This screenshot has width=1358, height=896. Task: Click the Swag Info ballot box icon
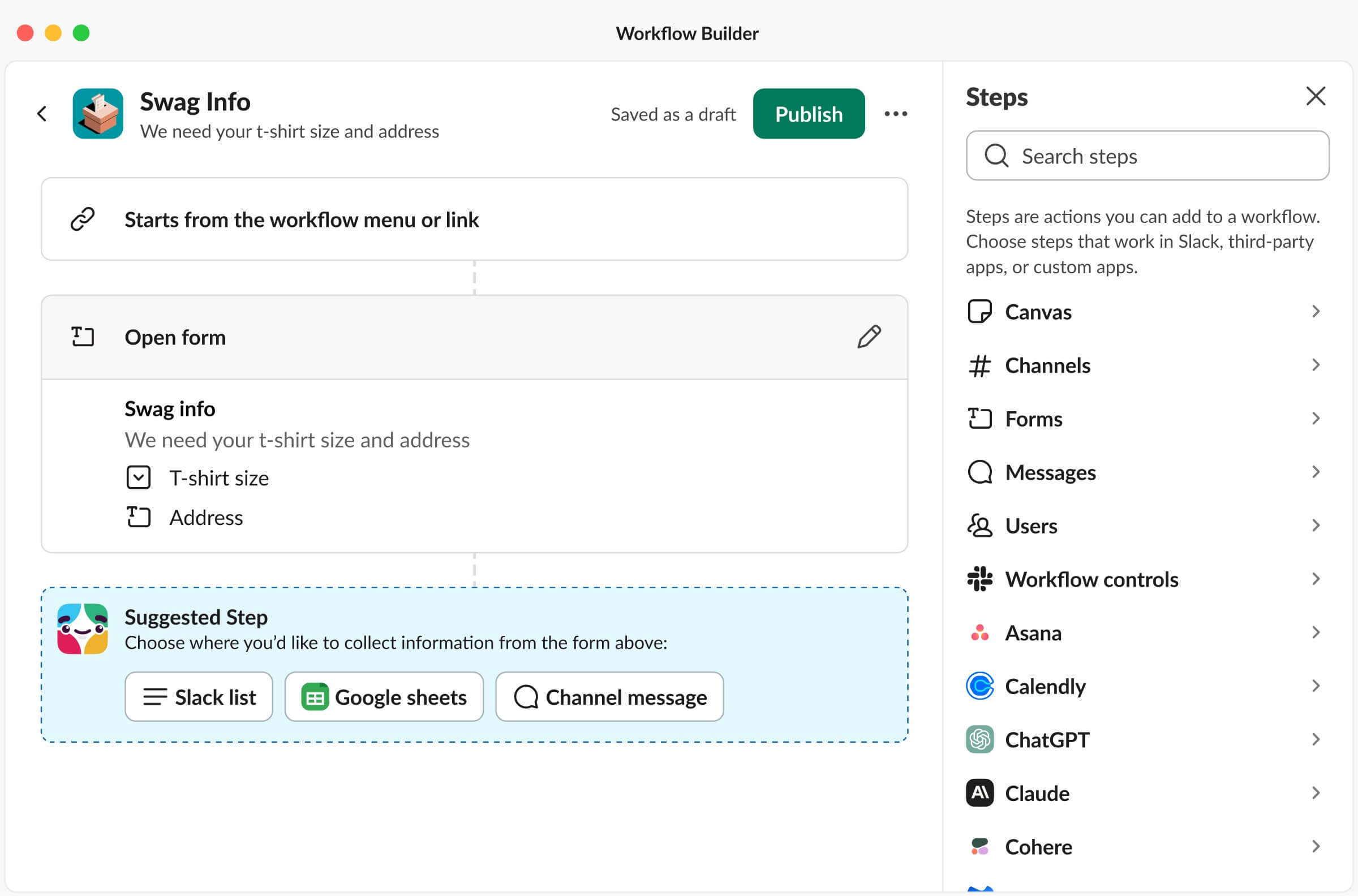(x=98, y=113)
